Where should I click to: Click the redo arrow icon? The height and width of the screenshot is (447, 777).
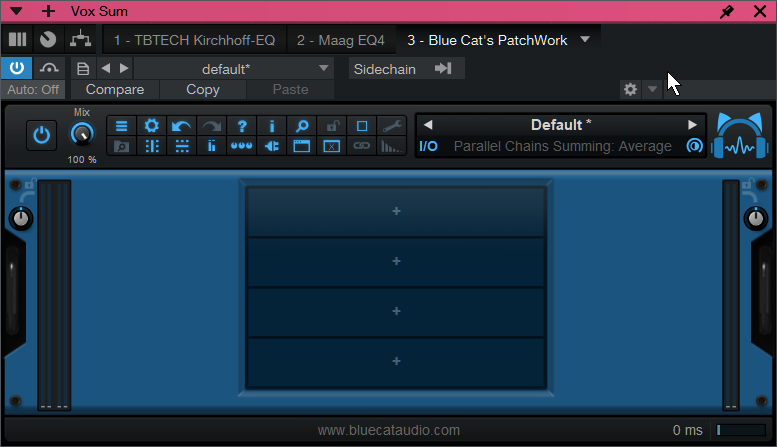(212, 126)
